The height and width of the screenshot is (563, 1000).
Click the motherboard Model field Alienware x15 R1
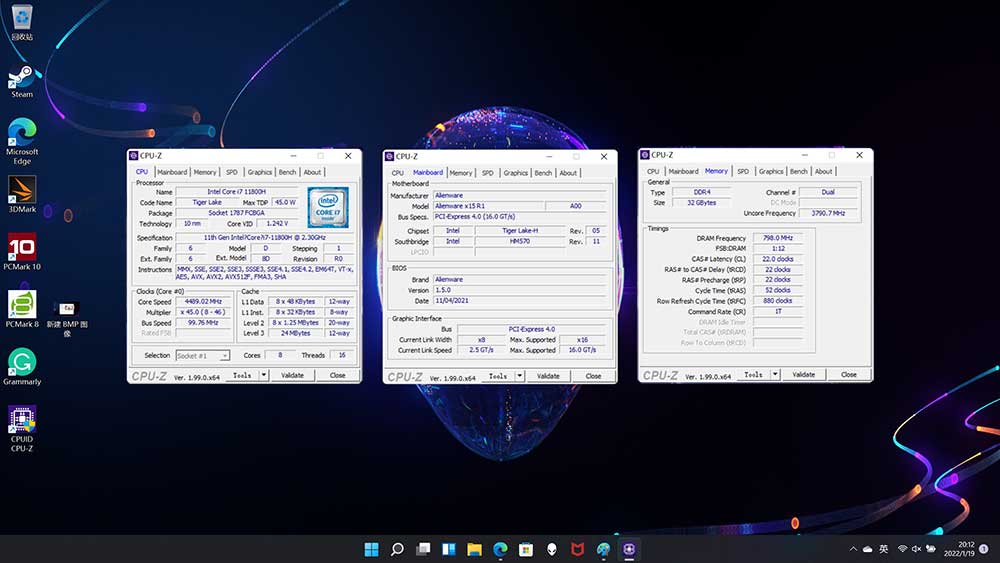489,206
